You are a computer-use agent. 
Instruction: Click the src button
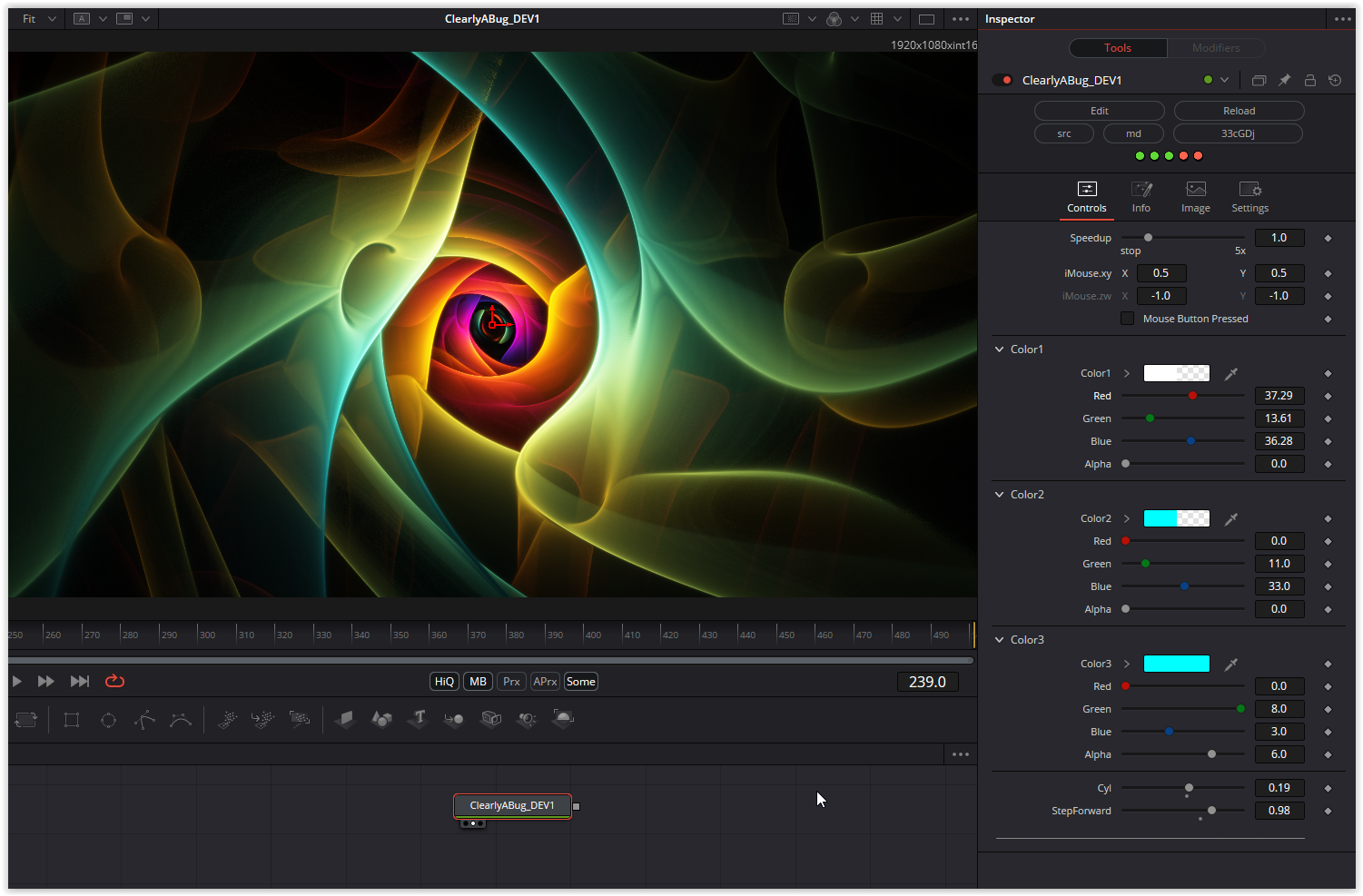[1064, 133]
